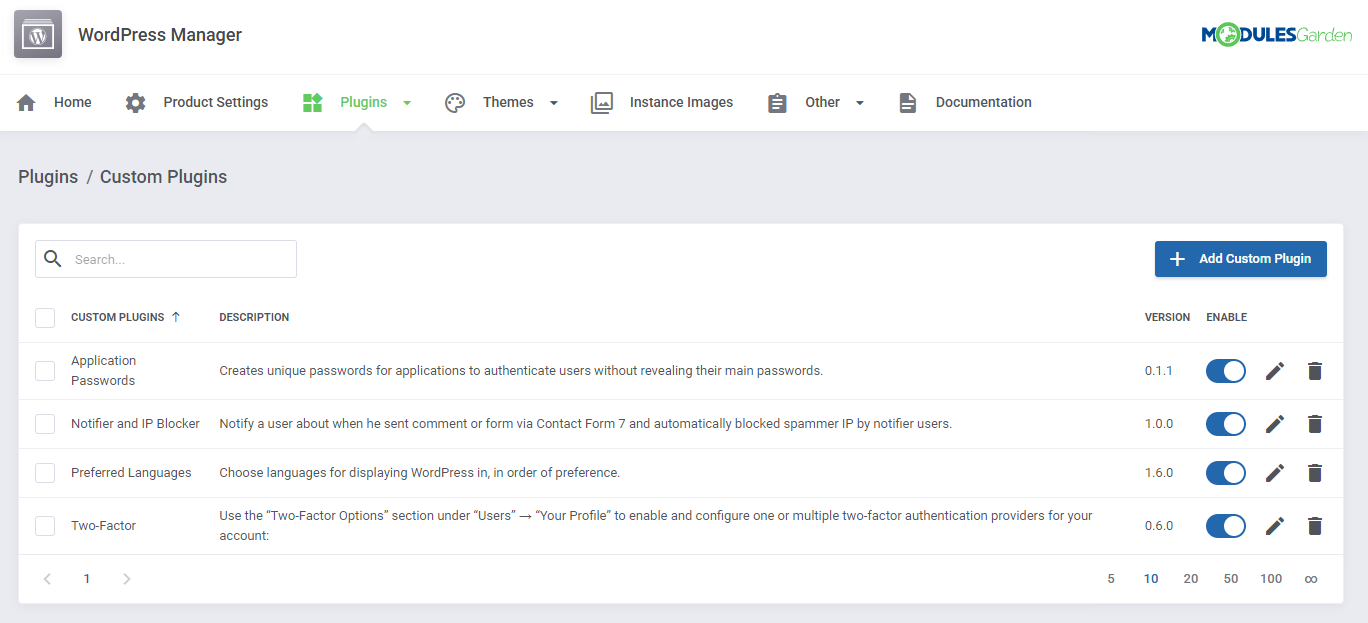This screenshot has height=623, width=1368.
Task: Click the Themes palette icon
Action: coord(455,101)
